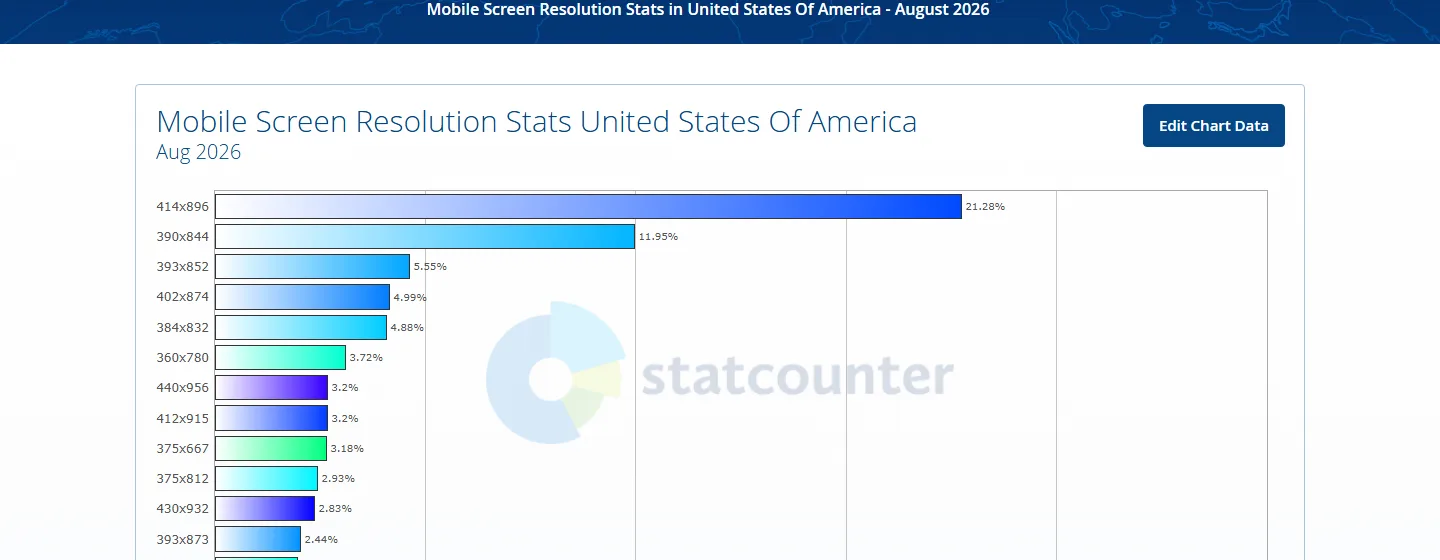Click the 375x812 axis label
Screen dimensions: 1440x560
pos(183,478)
